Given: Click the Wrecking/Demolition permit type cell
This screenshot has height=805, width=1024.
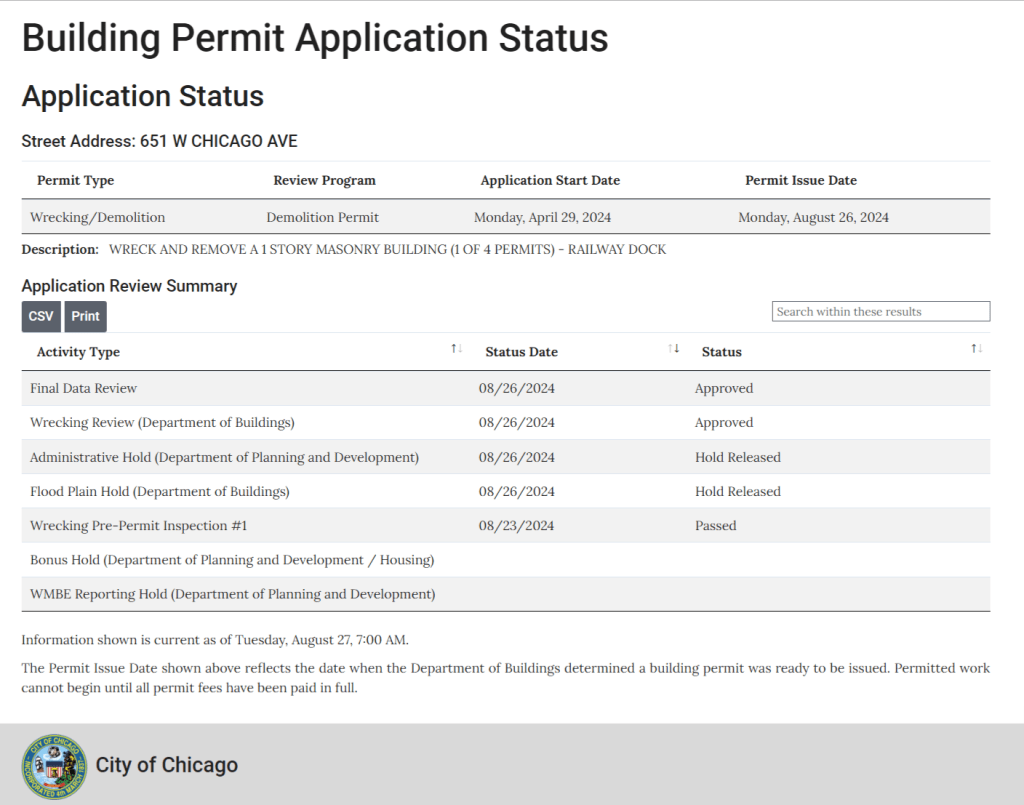Looking at the screenshot, I should coord(98,217).
